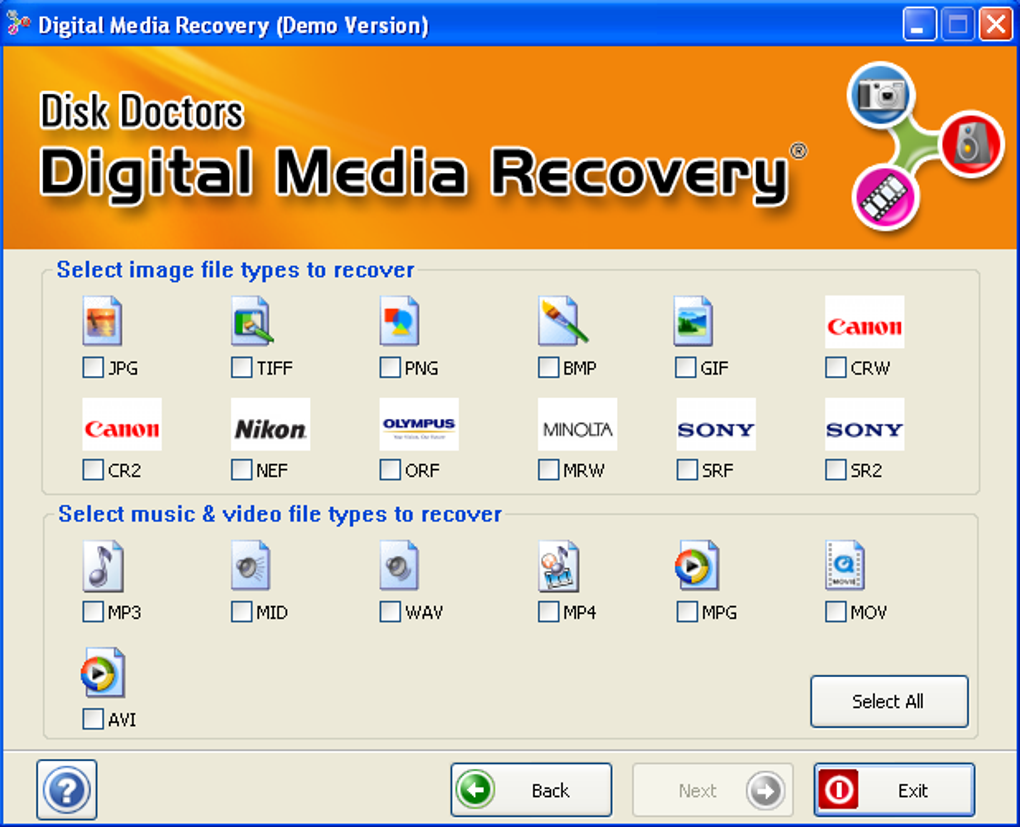Enable the MRW checkbox
The image size is (1020, 827).
click(x=548, y=470)
